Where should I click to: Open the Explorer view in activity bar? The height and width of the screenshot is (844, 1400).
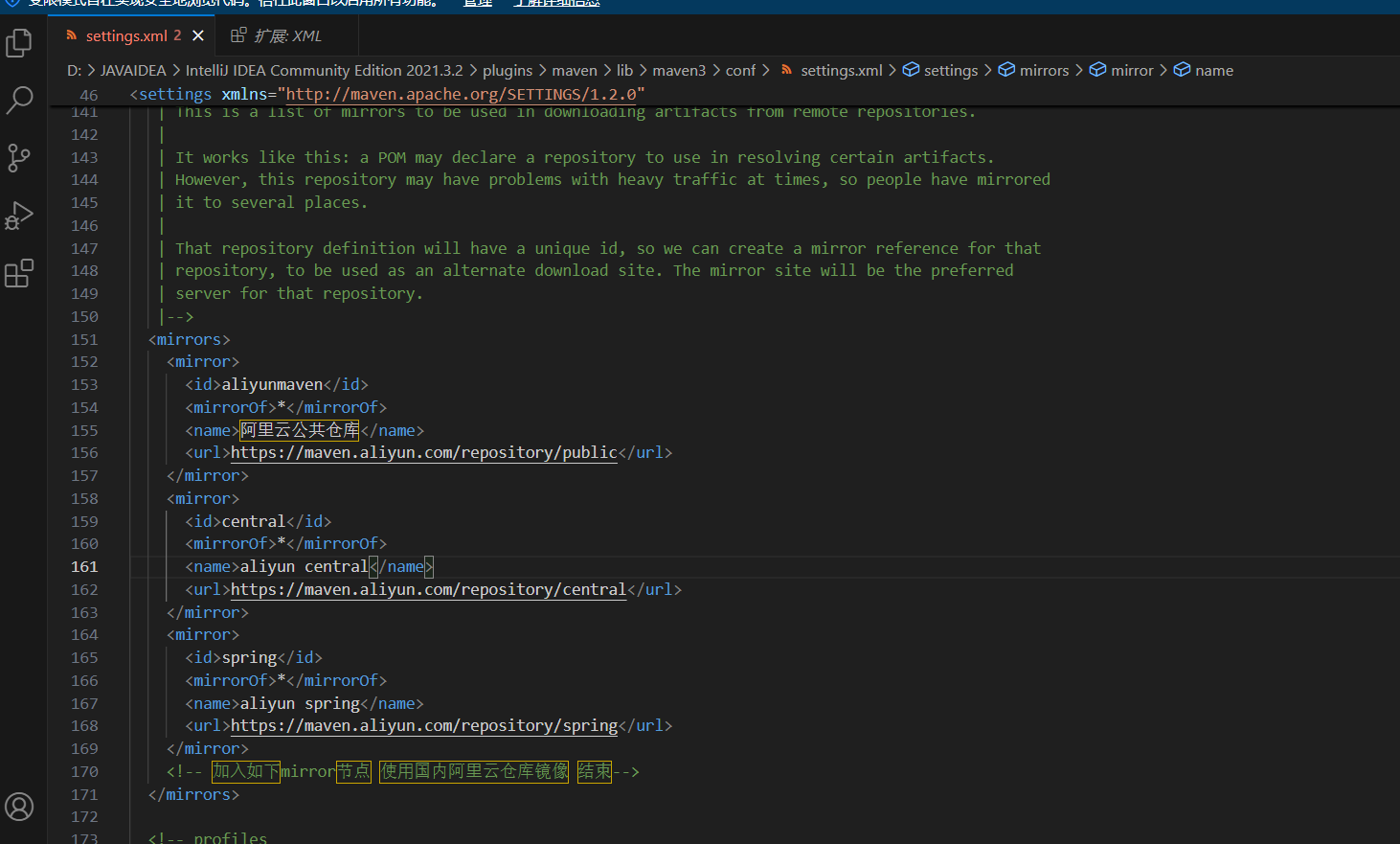(x=19, y=43)
